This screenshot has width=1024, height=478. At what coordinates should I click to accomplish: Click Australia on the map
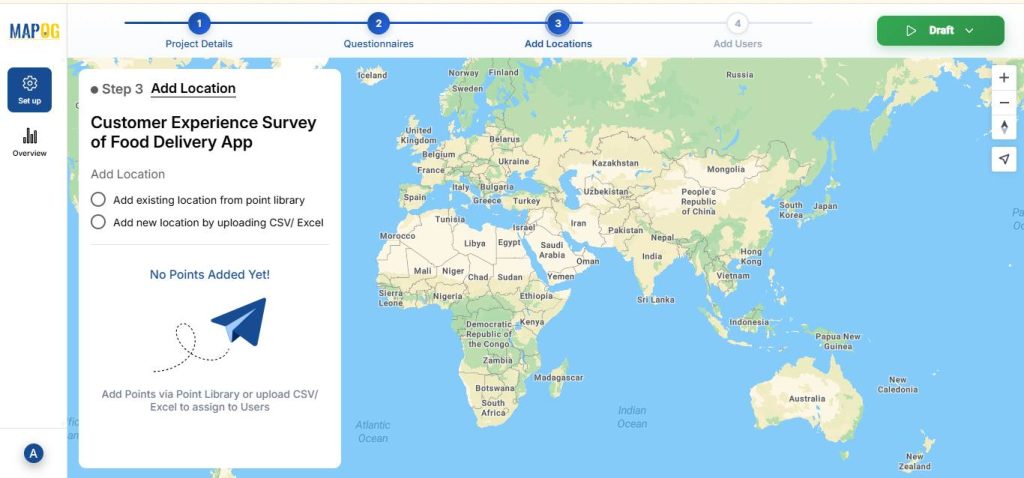[x=806, y=397]
